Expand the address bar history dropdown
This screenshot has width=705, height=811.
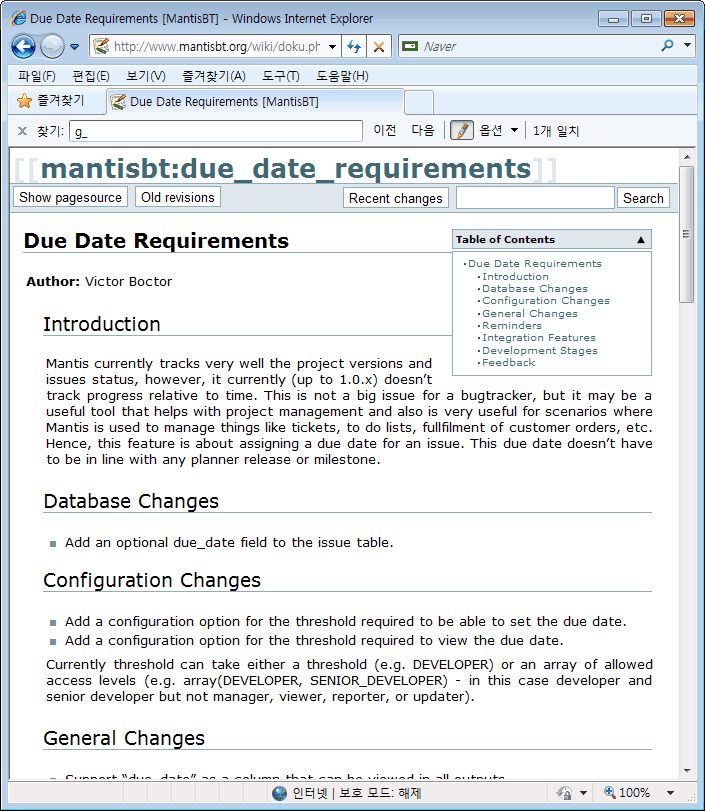coord(333,47)
